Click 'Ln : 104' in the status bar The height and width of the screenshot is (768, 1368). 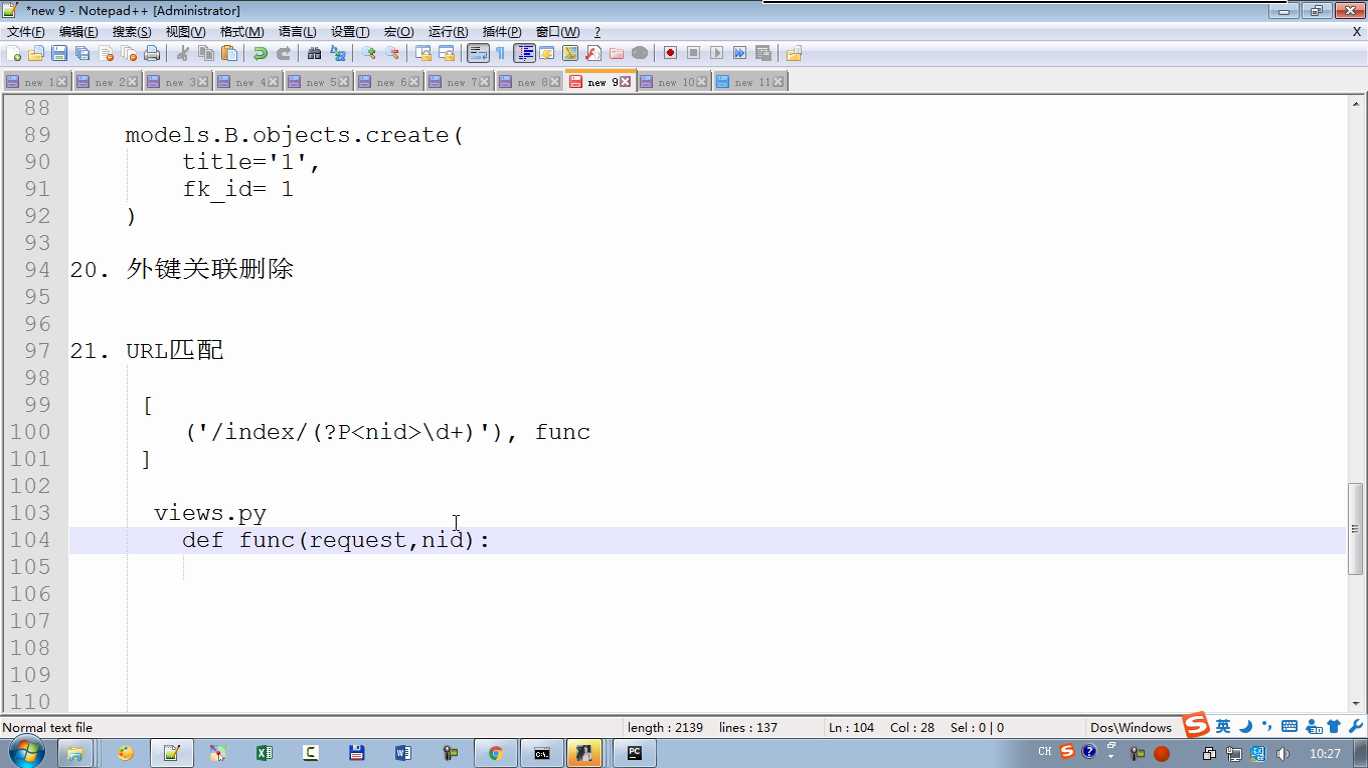pyautogui.click(x=851, y=727)
